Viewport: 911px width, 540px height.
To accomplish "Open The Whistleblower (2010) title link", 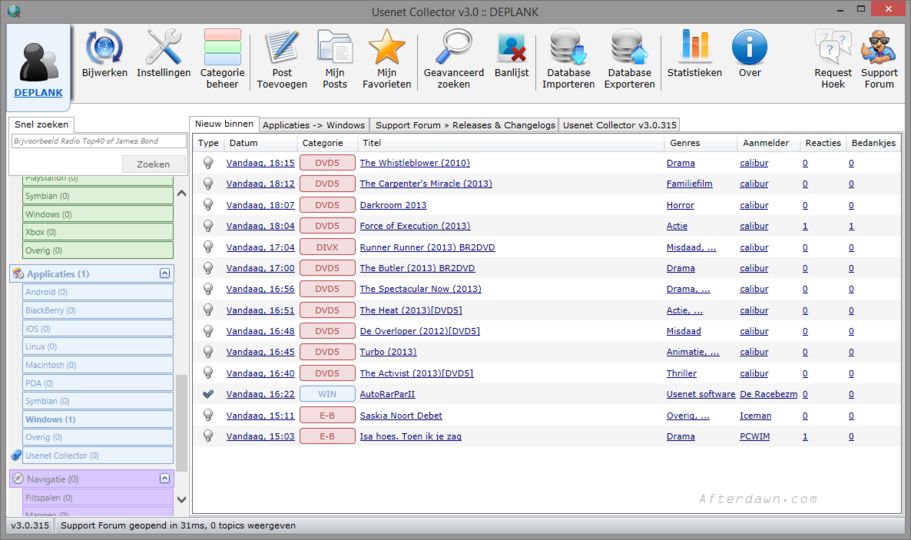I will click(x=415, y=163).
